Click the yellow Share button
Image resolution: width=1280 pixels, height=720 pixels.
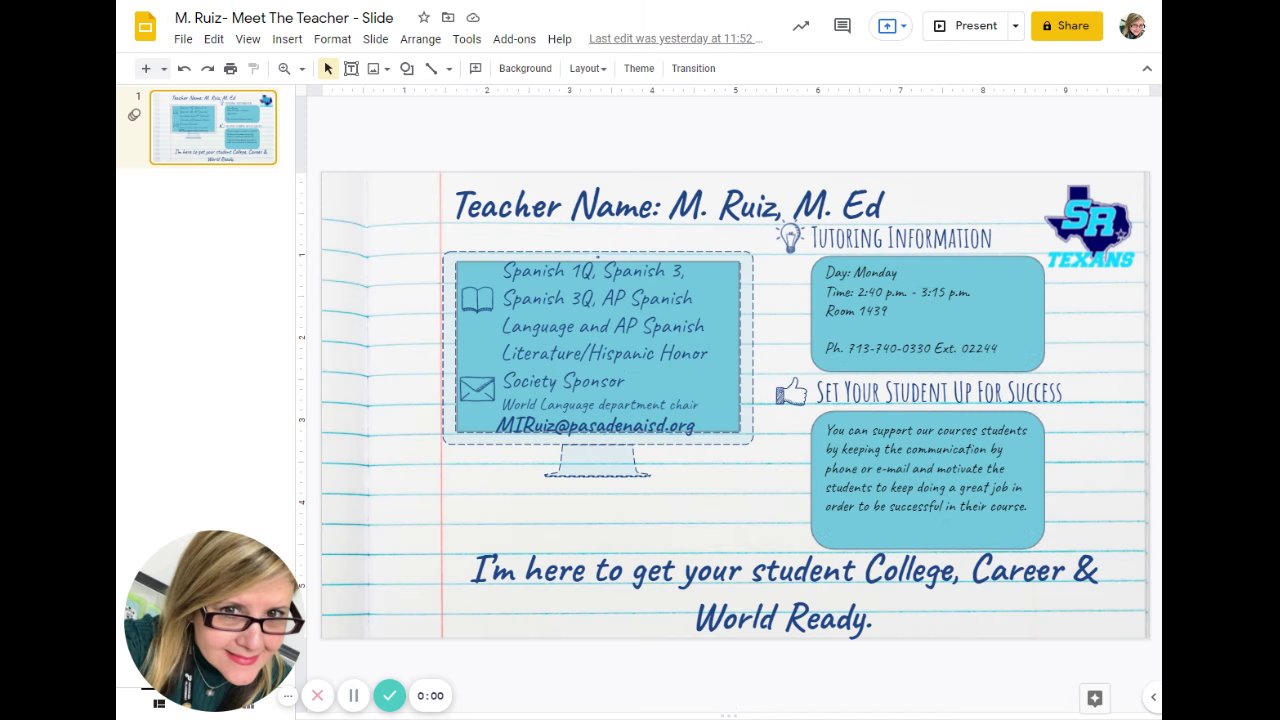click(1067, 26)
